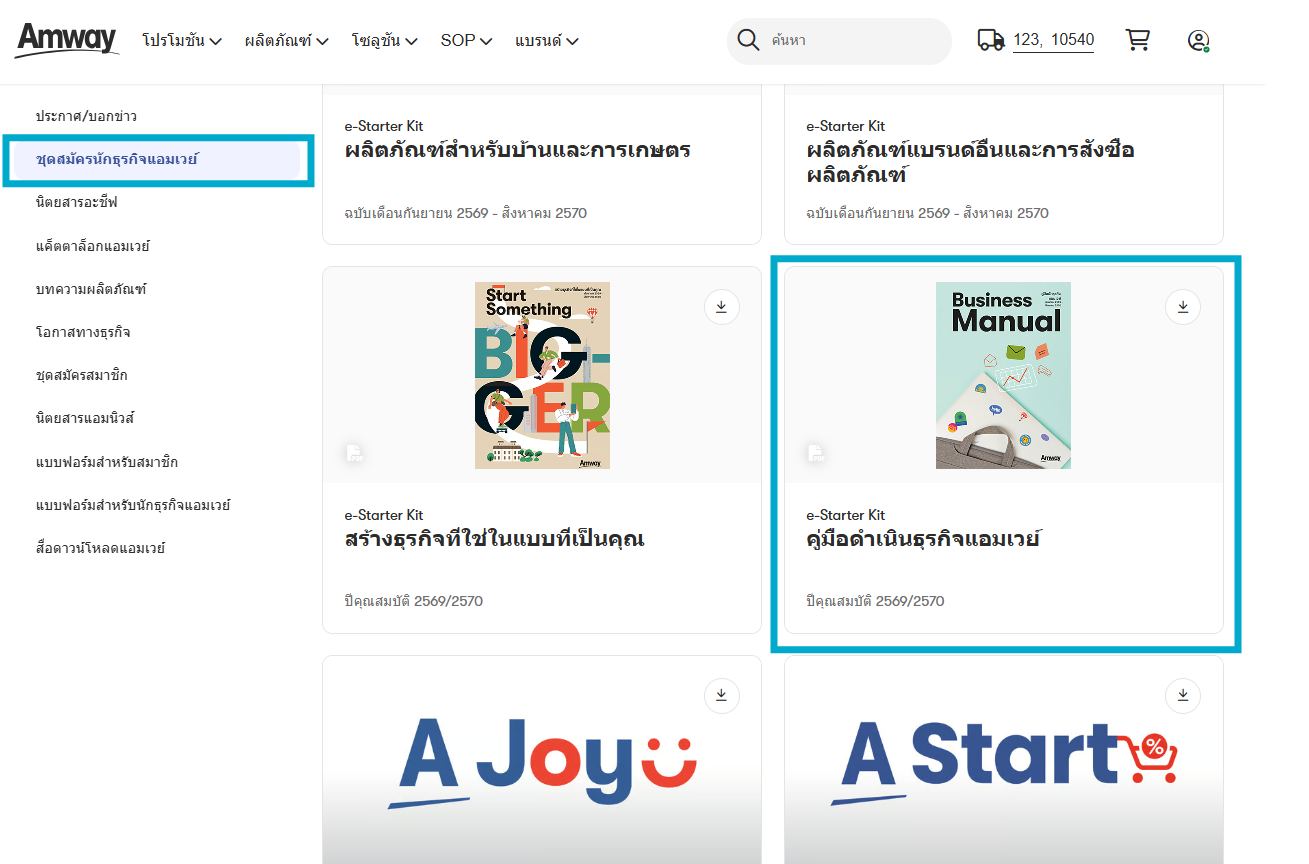The width and height of the screenshot is (1309, 864).
Task: Open สร้างธุรกิจที่ใช่ในแบบที่เป็นคุณ title
Action: point(494,540)
